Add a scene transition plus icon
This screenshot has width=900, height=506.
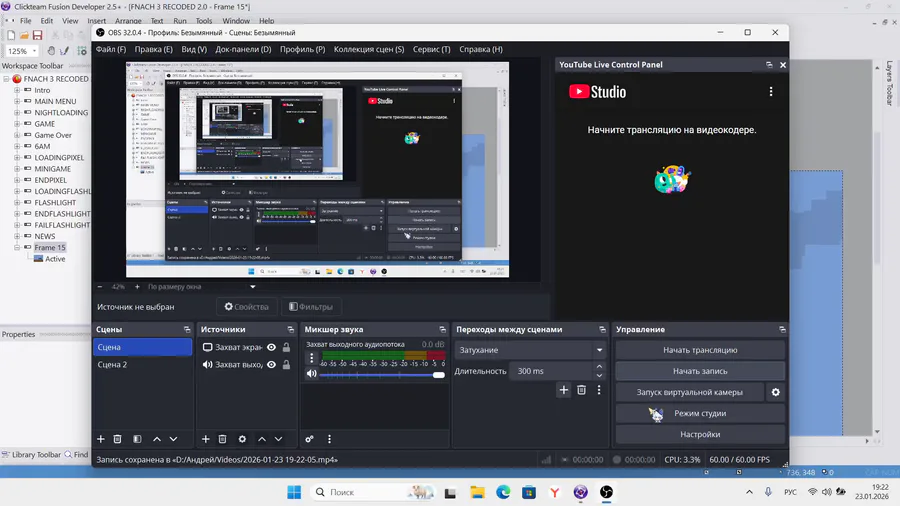point(564,390)
